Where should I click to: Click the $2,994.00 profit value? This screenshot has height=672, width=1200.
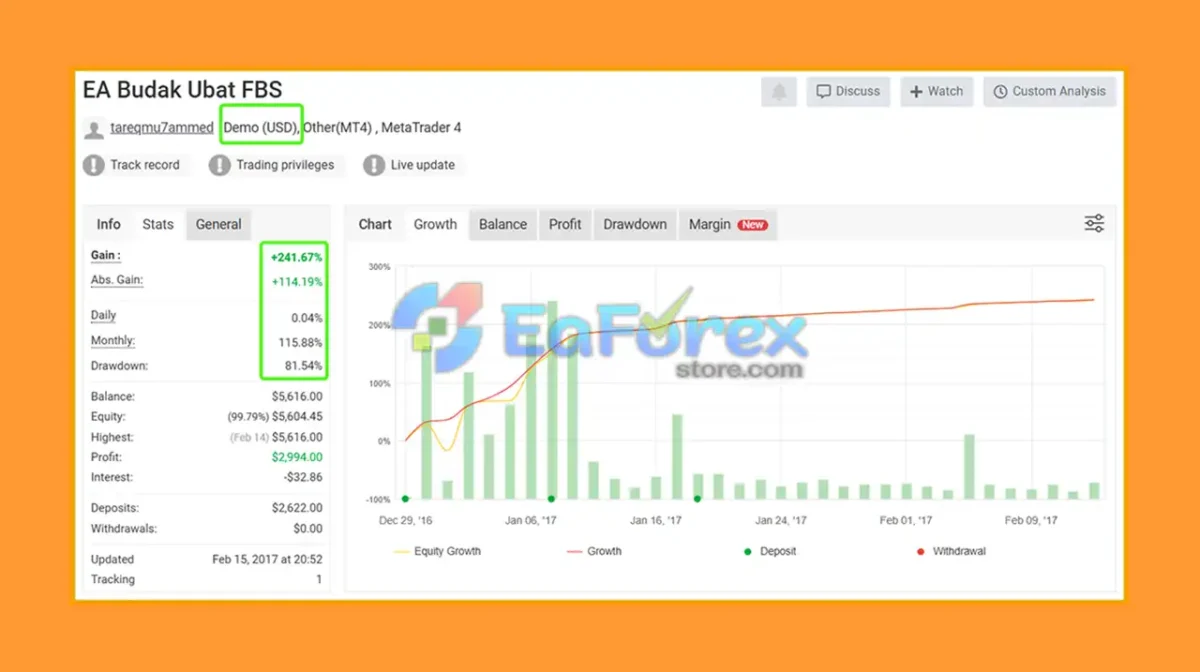(x=298, y=457)
